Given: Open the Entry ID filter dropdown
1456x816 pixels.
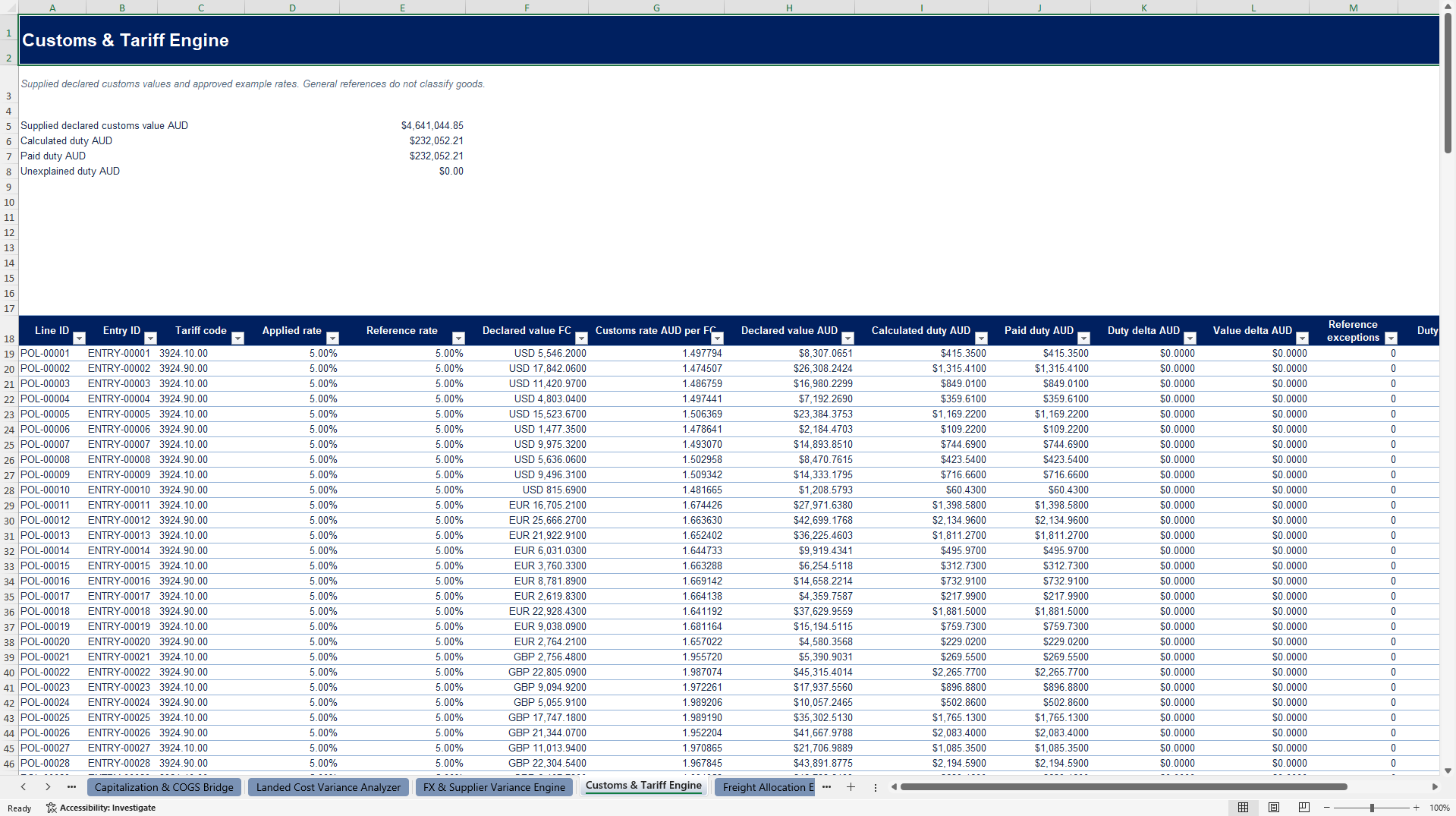Looking at the screenshot, I should click(x=150, y=339).
